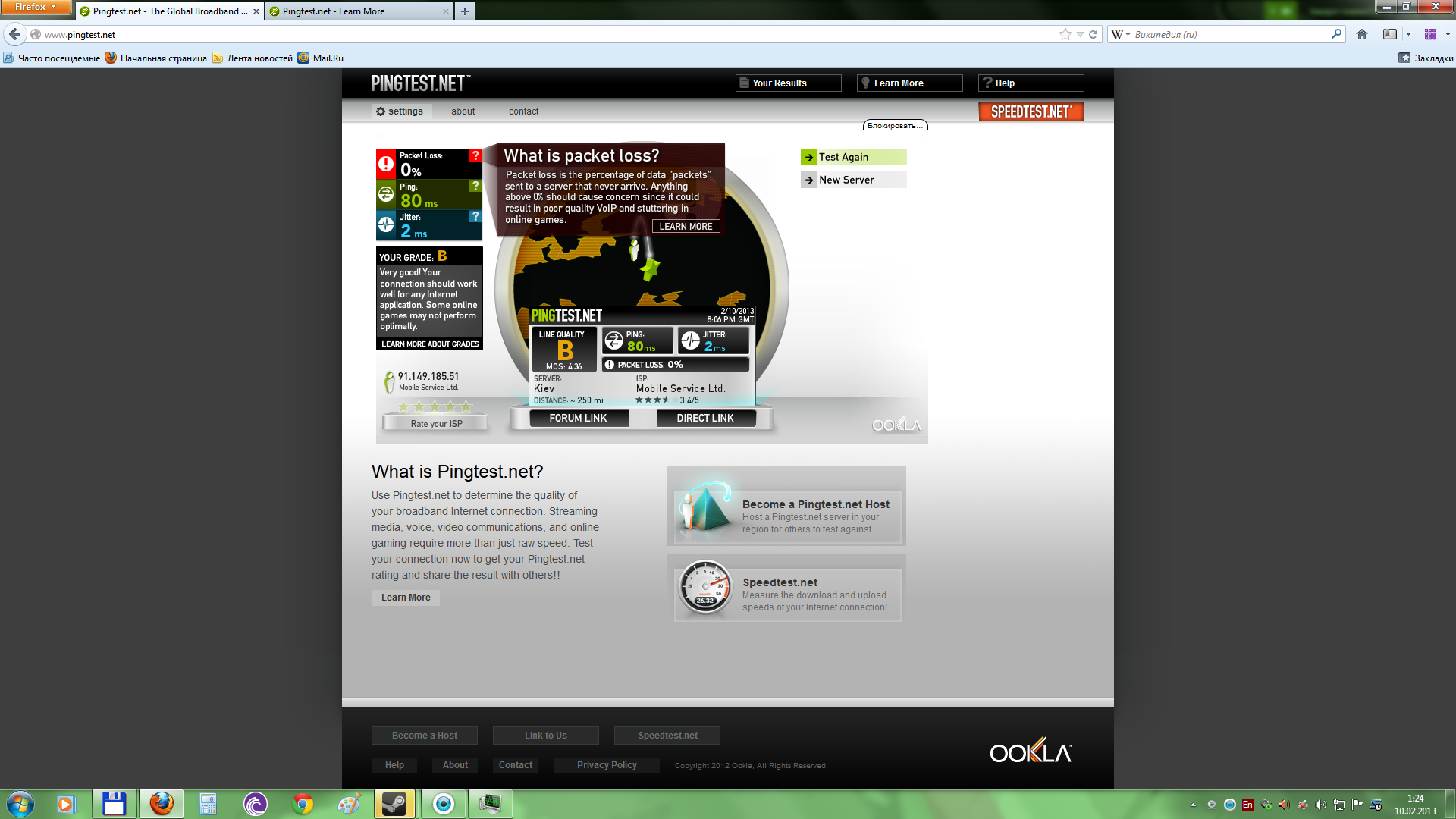
Task: Open Calculator from the taskbar
Action: click(208, 804)
